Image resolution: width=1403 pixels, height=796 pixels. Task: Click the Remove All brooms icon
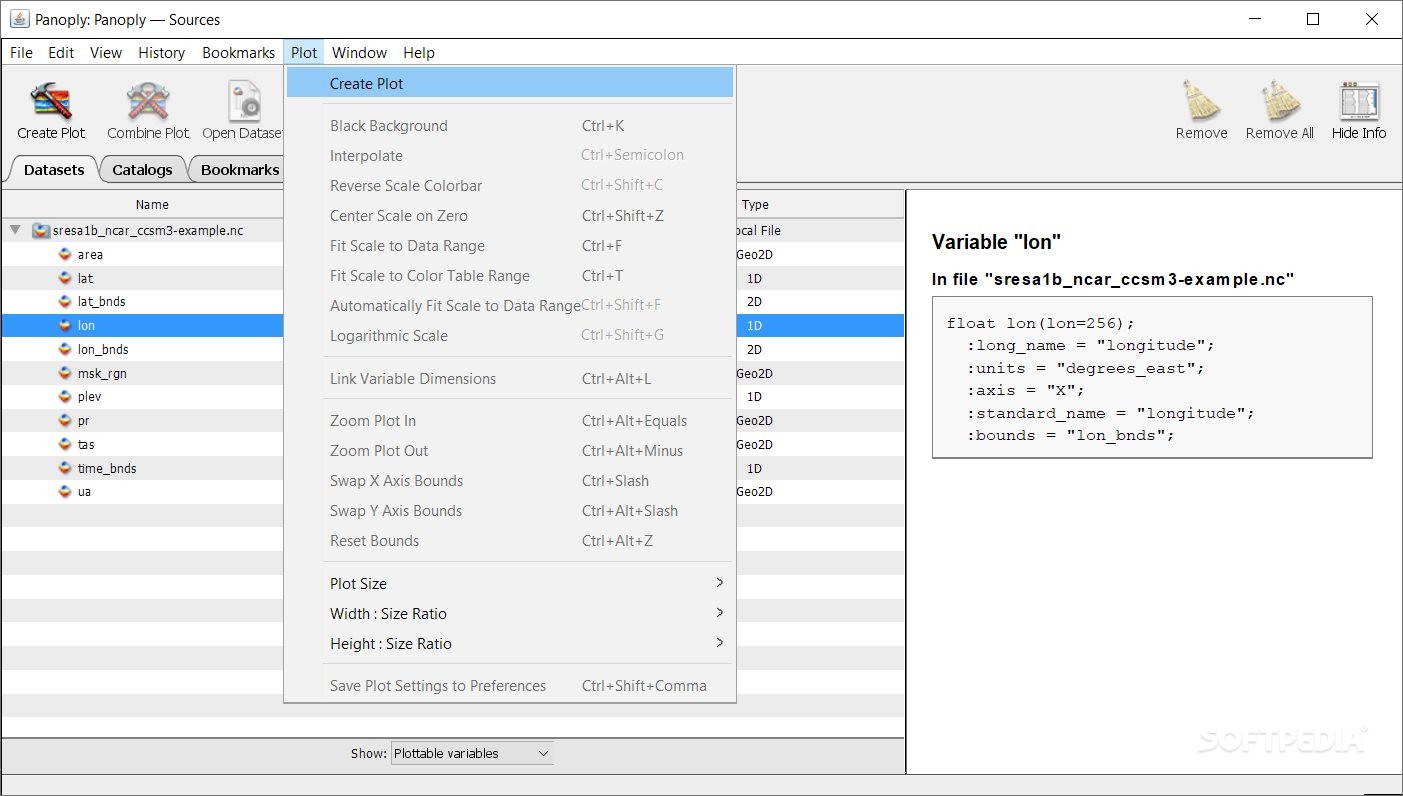pos(1279,101)
